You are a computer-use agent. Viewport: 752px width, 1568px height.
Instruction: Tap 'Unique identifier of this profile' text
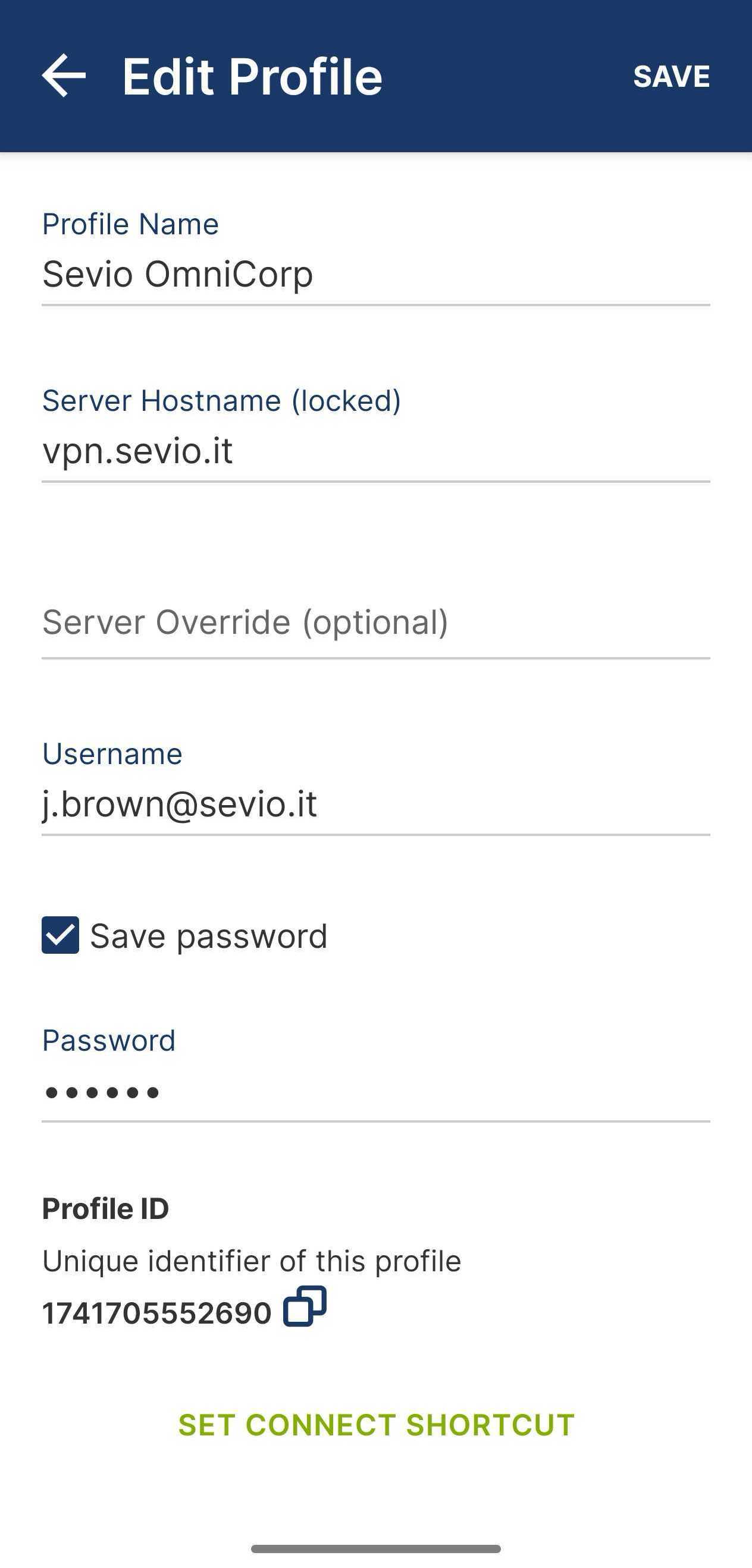[252, 1261]
